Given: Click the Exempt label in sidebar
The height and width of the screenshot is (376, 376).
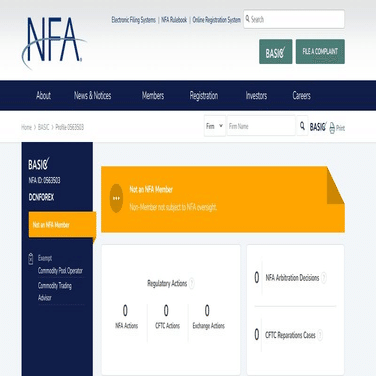Looking at the screenshot, I should tap(45, 258).
